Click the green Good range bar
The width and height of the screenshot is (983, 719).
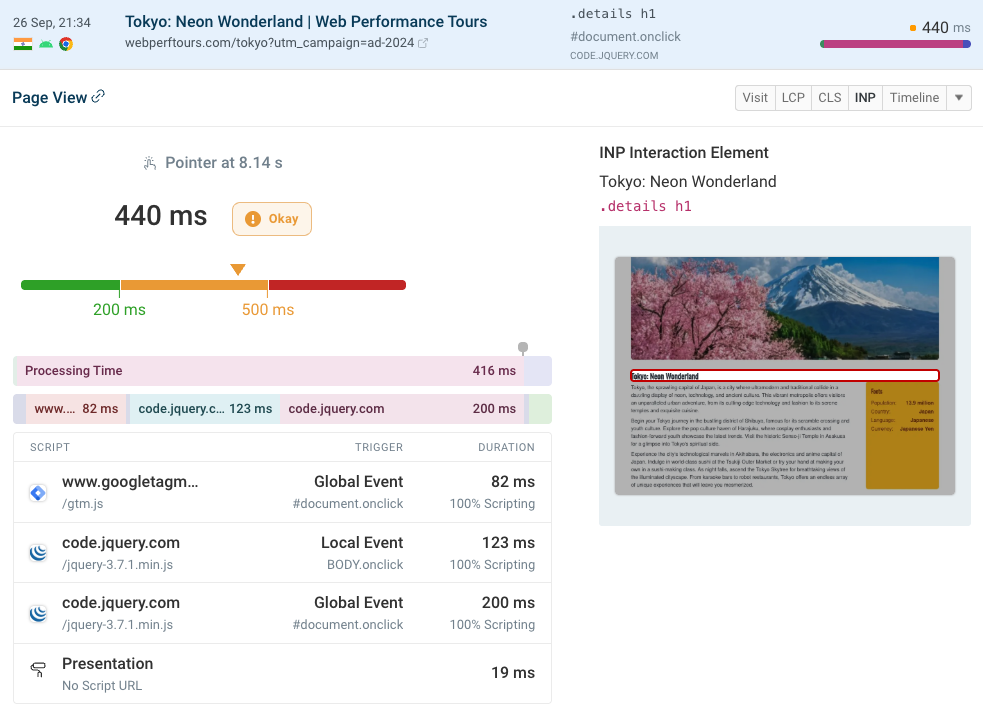click(x=70, y=285)
